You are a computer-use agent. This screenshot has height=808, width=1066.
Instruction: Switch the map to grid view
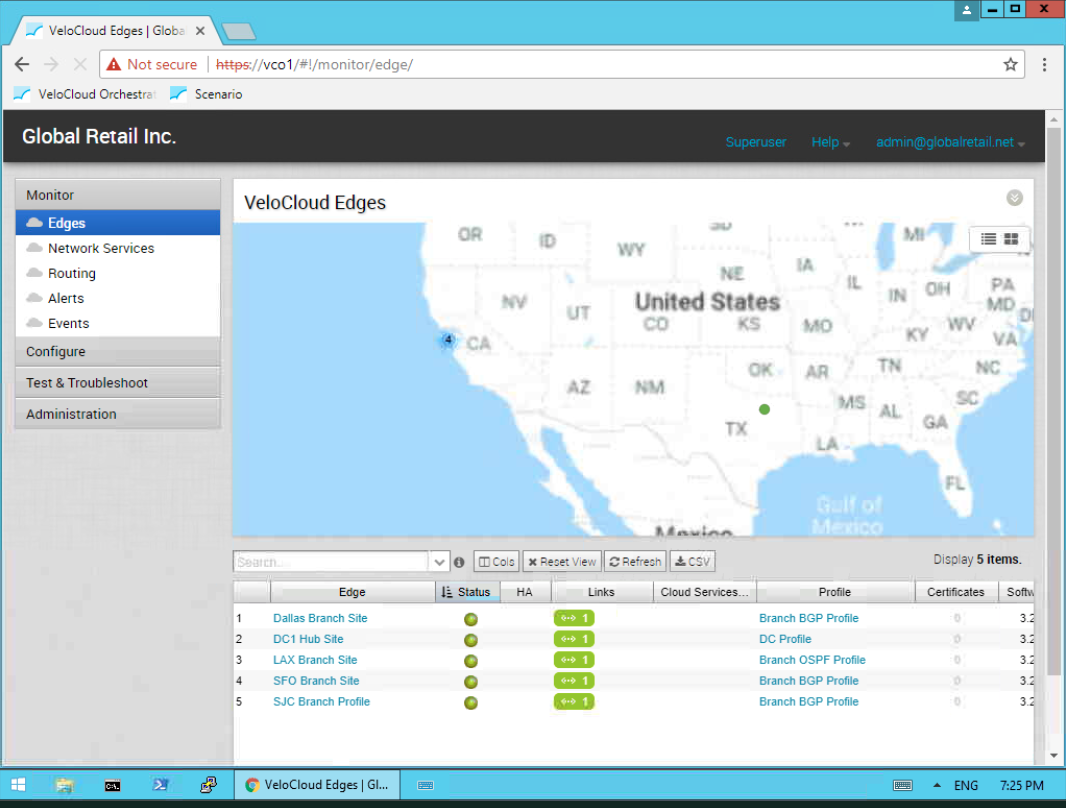click(x=1011, y=239)
